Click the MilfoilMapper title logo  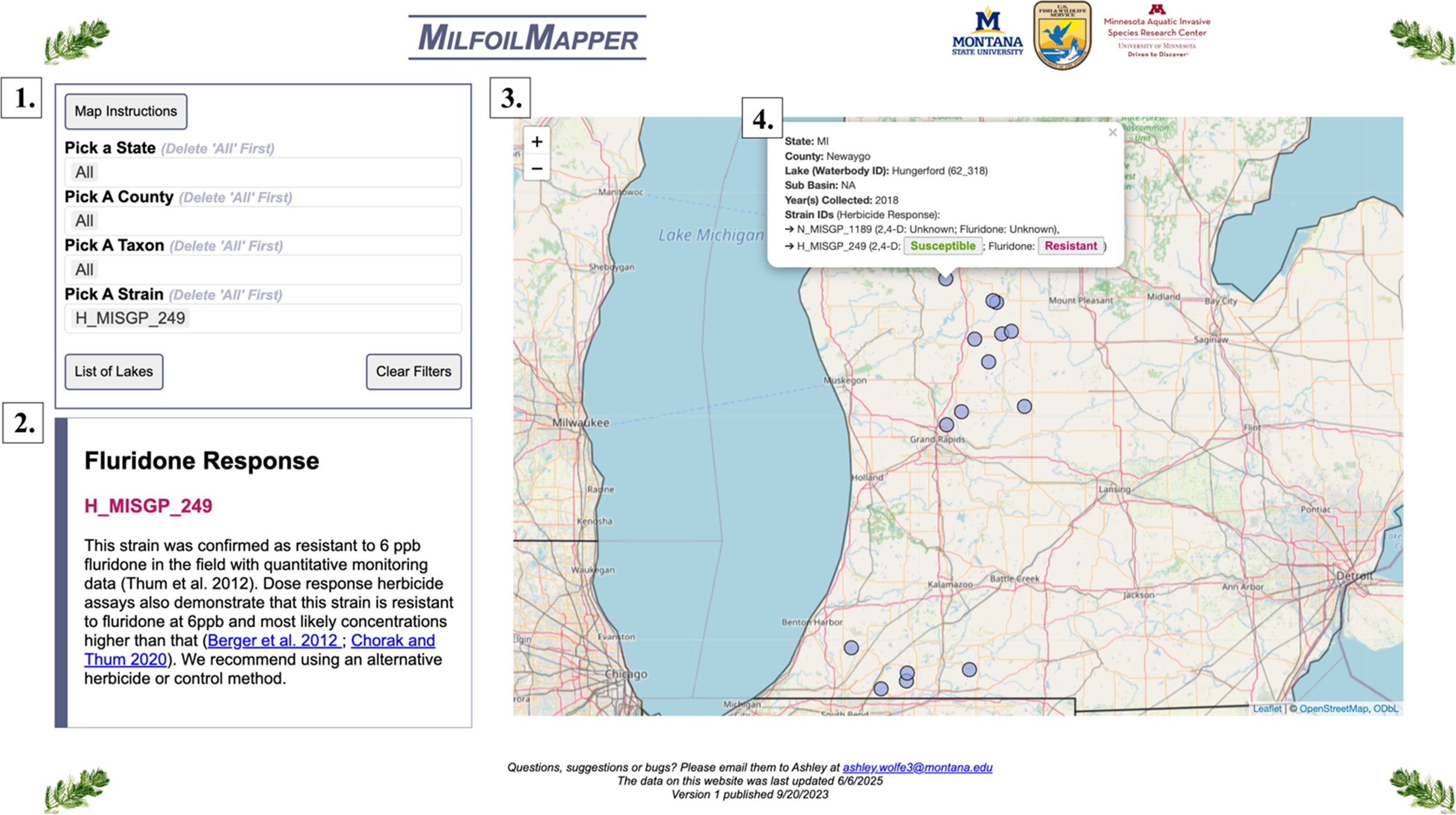pyautogui.click(x=527, y=37)
